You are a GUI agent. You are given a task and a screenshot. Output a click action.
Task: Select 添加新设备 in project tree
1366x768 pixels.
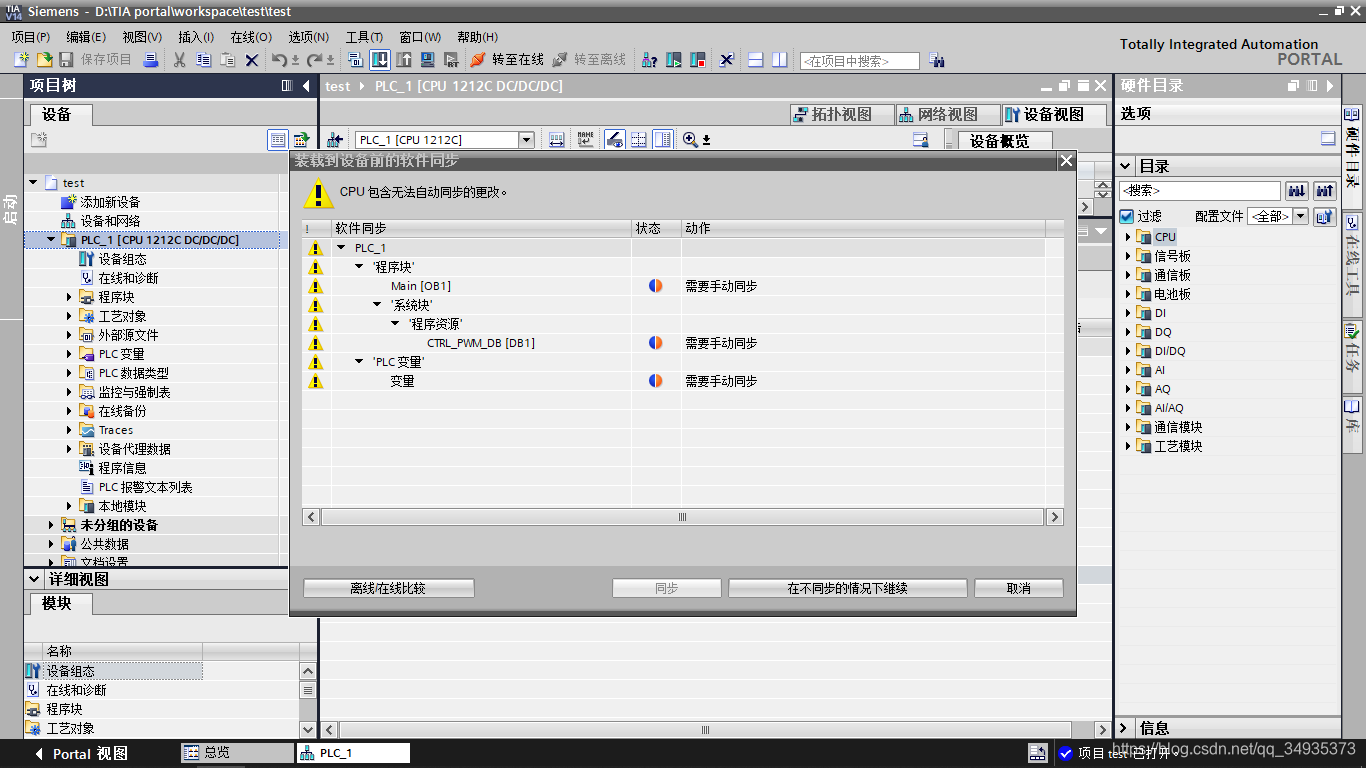pyautogui.click(x=110, y=202)
